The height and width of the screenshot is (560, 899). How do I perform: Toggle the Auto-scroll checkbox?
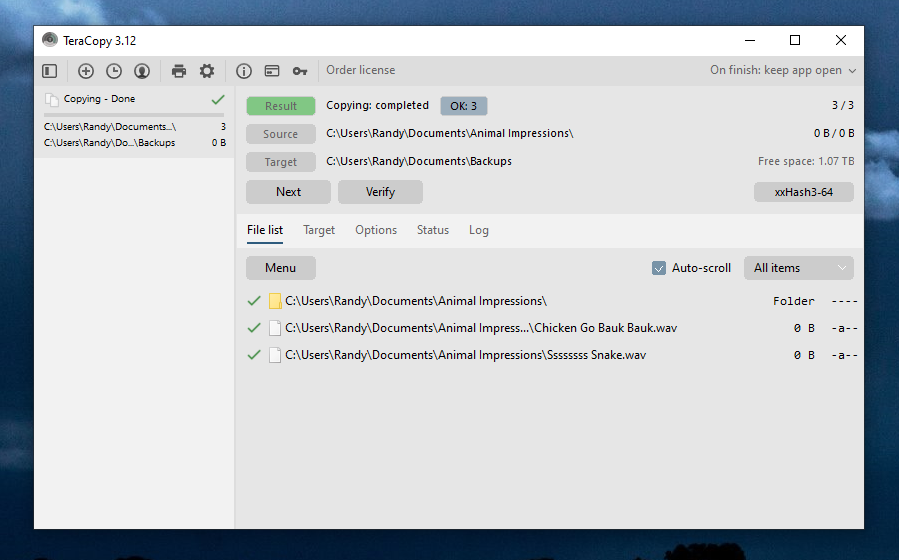[x=659, y=268]
